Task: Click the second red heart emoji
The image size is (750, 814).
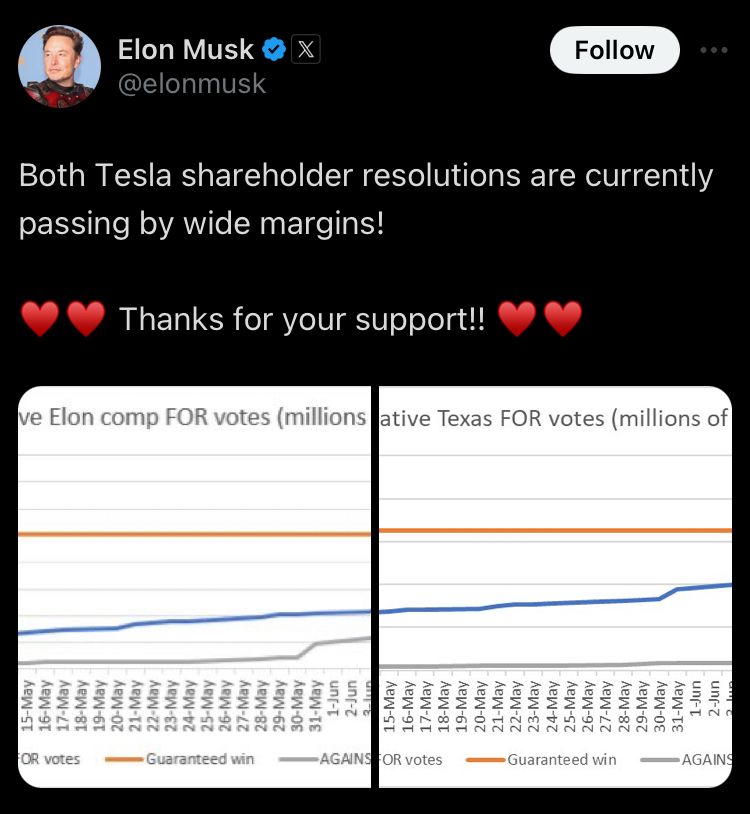Action: click(x=86, y=319)
